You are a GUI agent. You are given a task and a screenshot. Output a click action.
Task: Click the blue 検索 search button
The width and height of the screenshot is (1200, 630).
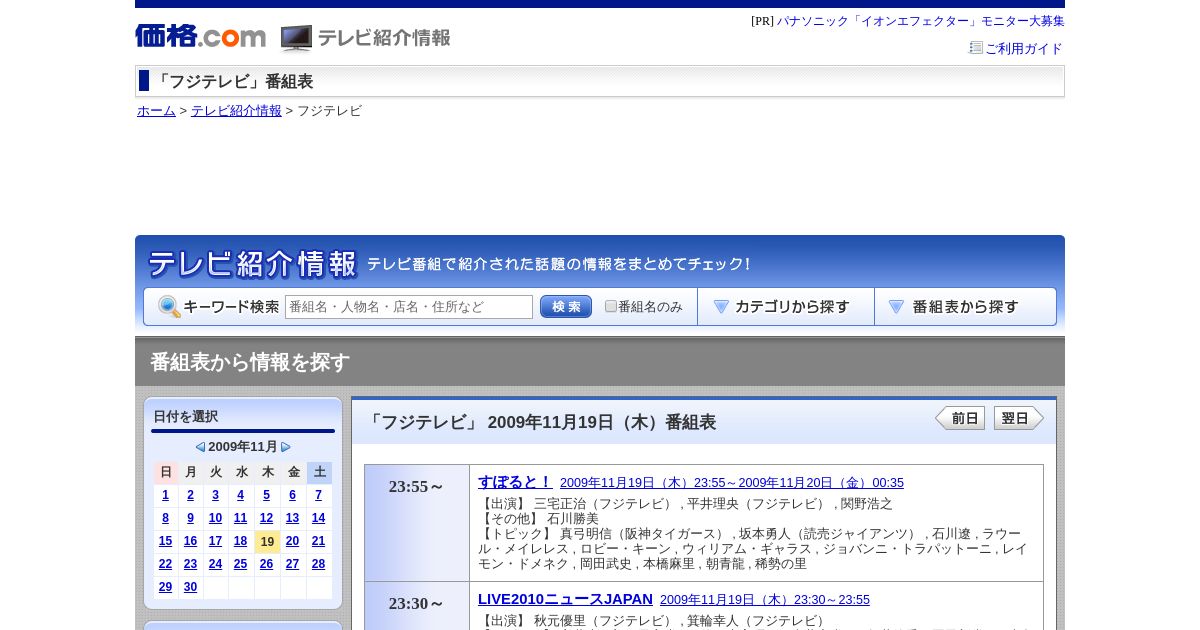point(566,307)
